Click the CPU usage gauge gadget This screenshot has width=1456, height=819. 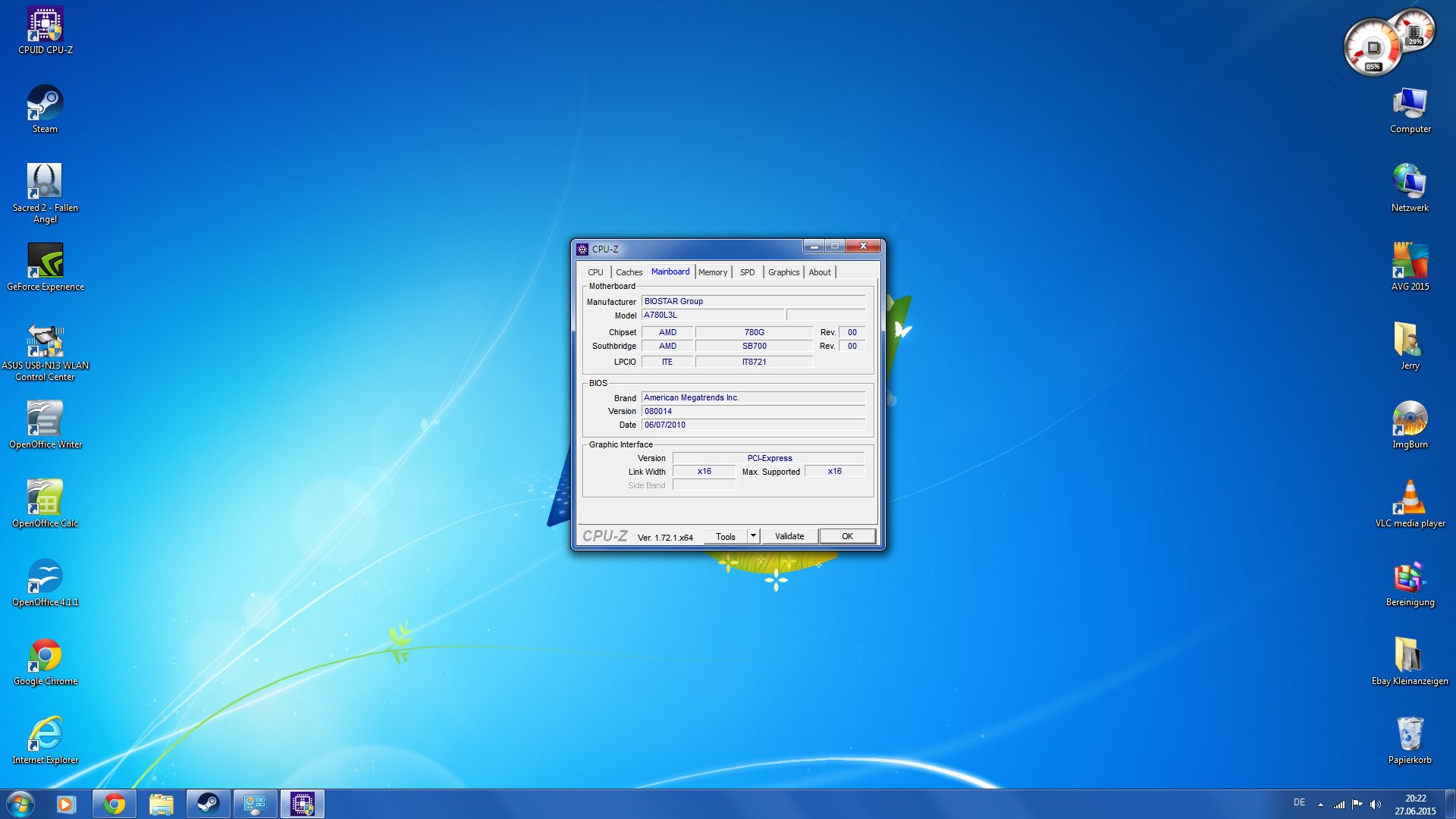tap(1372, 49)
